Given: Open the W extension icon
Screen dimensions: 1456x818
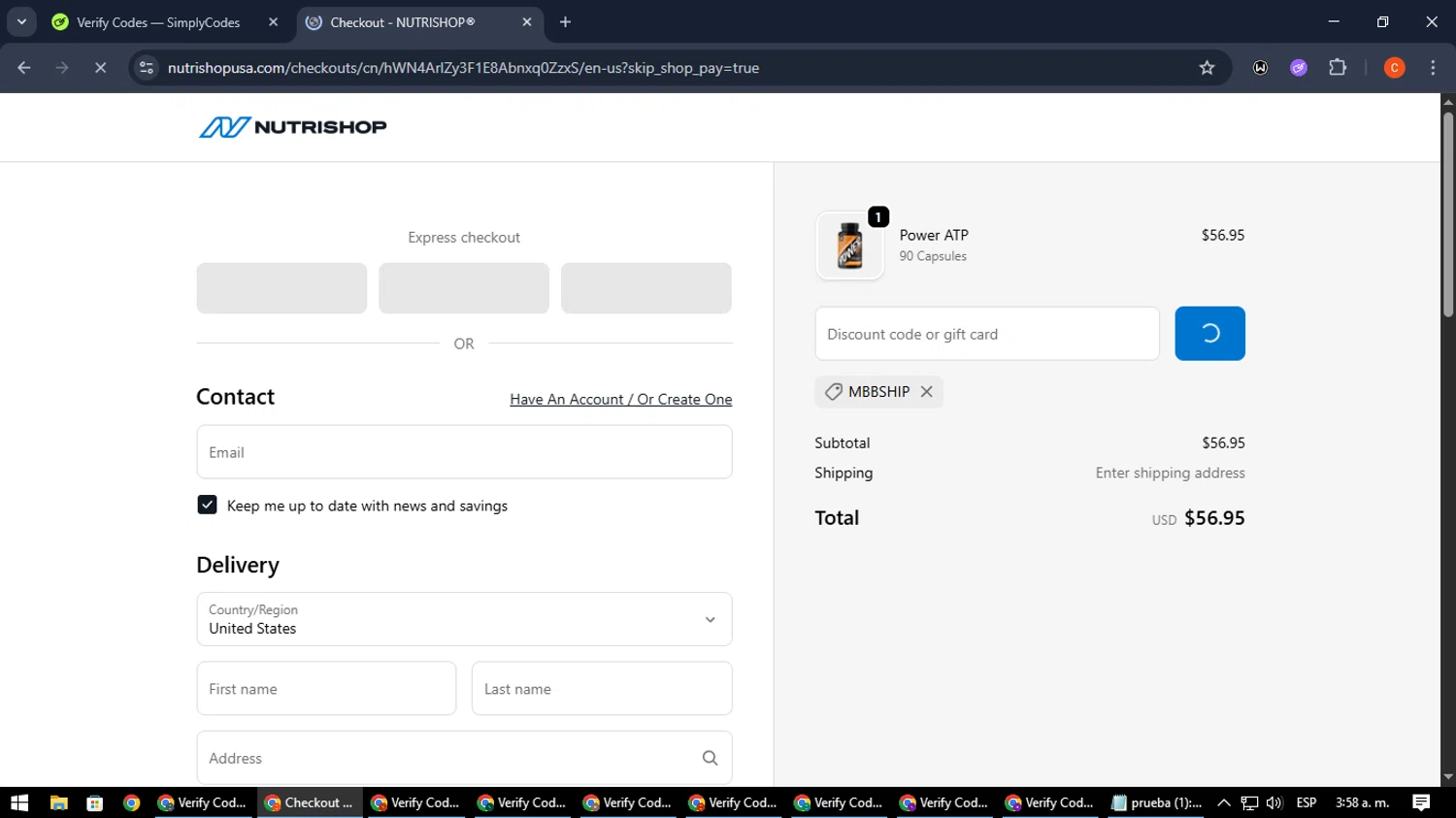Looking at the screenshot, I should (x=1260, y=68).
